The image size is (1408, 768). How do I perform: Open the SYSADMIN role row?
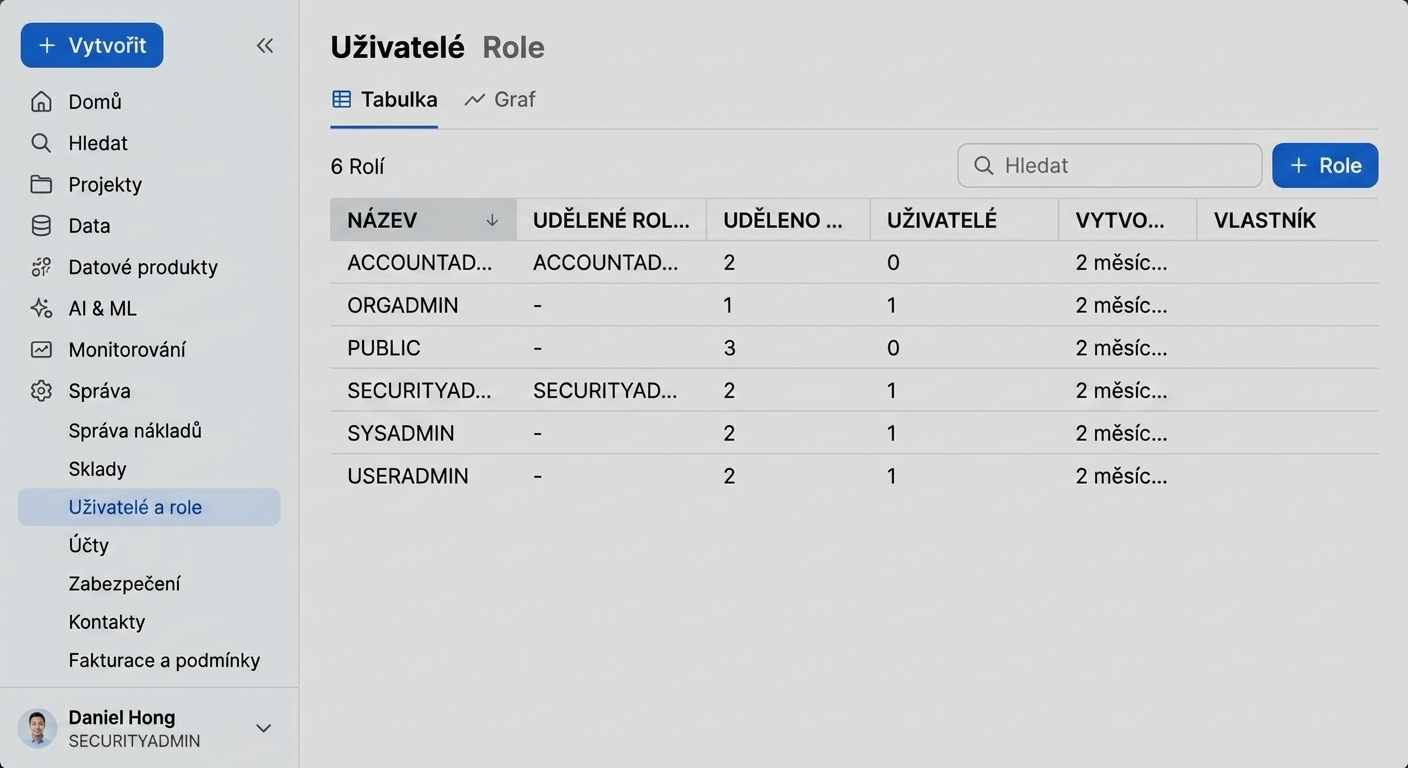(854, 433)
